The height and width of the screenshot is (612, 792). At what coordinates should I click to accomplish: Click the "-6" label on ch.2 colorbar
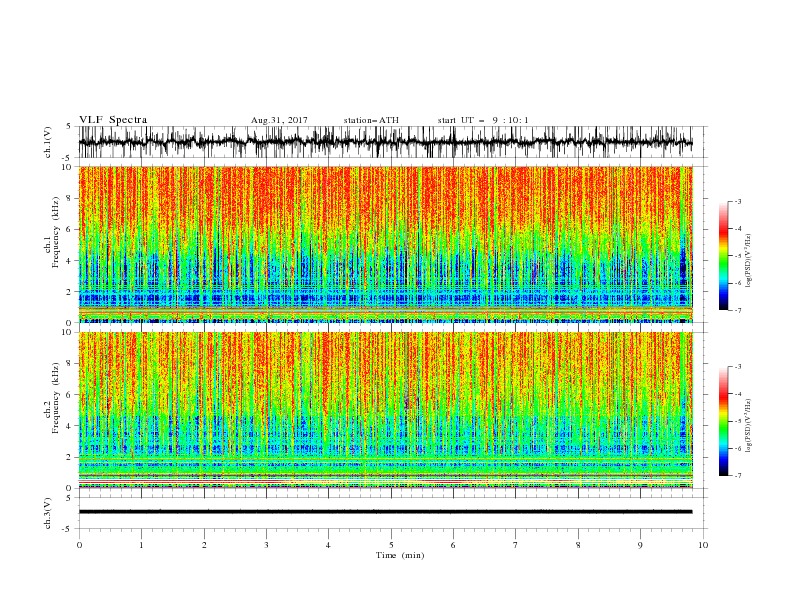click(x=738, y=448)
